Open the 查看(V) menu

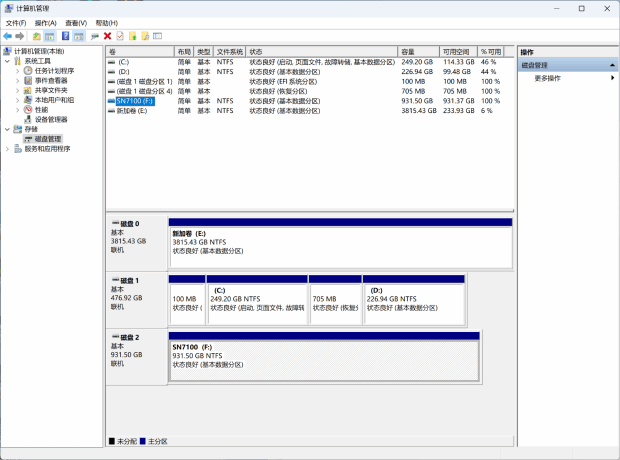tap(76, 23)
